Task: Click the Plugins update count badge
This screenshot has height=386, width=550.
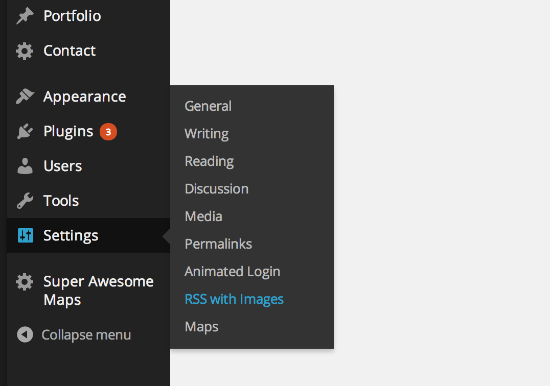Action: [108, 132]
